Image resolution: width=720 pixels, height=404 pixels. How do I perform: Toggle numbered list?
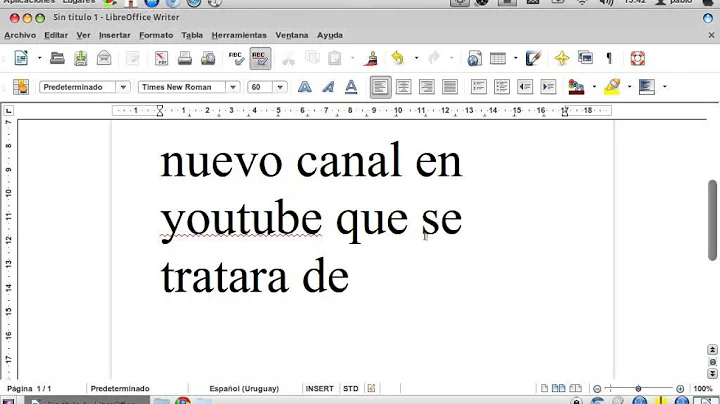pos(478,87)
